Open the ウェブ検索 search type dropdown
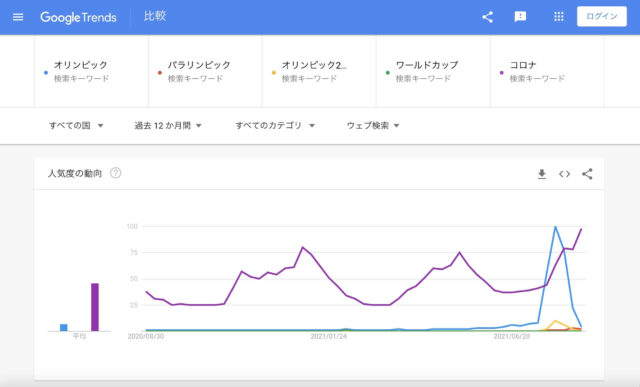 pos(373,125)
